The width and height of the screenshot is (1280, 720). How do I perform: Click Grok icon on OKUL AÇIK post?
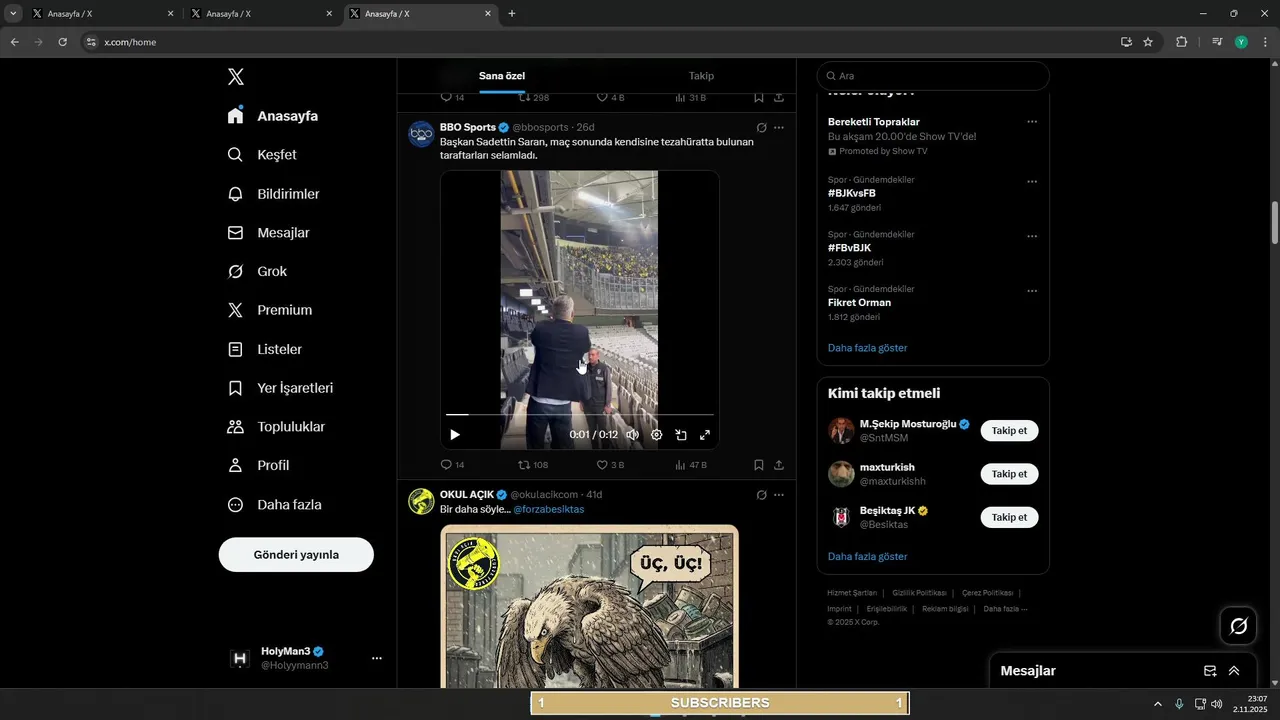(761, 495)
